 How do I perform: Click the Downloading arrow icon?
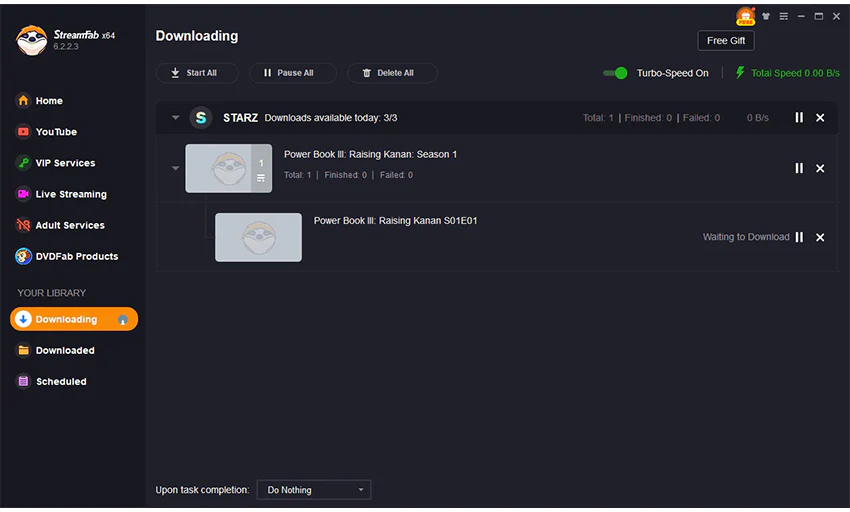[23, 319]
